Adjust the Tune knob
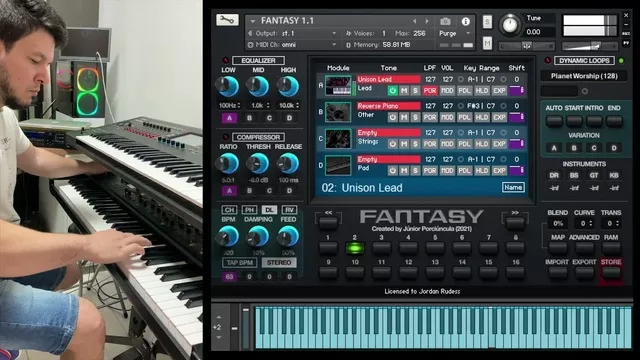Screen dimensions: 640x360 pyautogui.click(x=510, y=24)
